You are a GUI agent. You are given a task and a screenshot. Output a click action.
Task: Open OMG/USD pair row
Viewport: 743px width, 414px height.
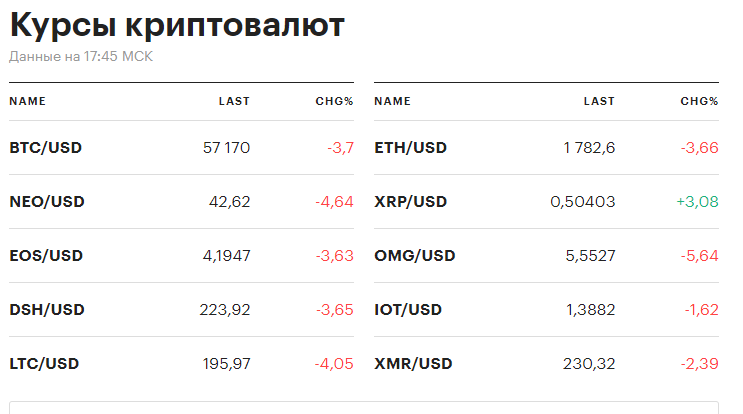point(415,256)
